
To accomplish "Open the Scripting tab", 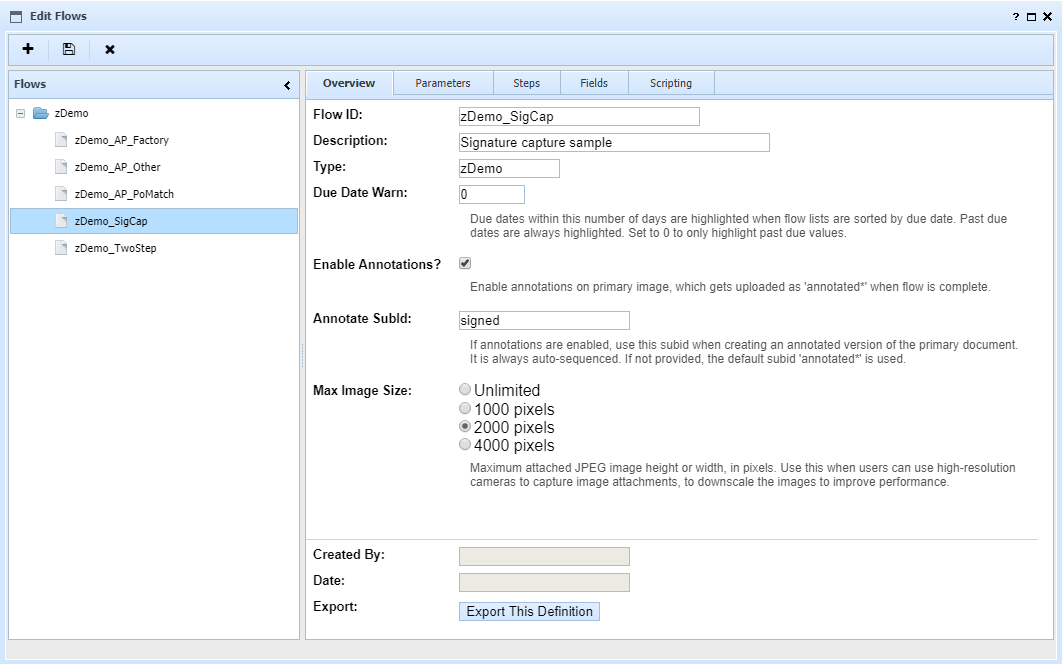I will (x=670, y=83).
